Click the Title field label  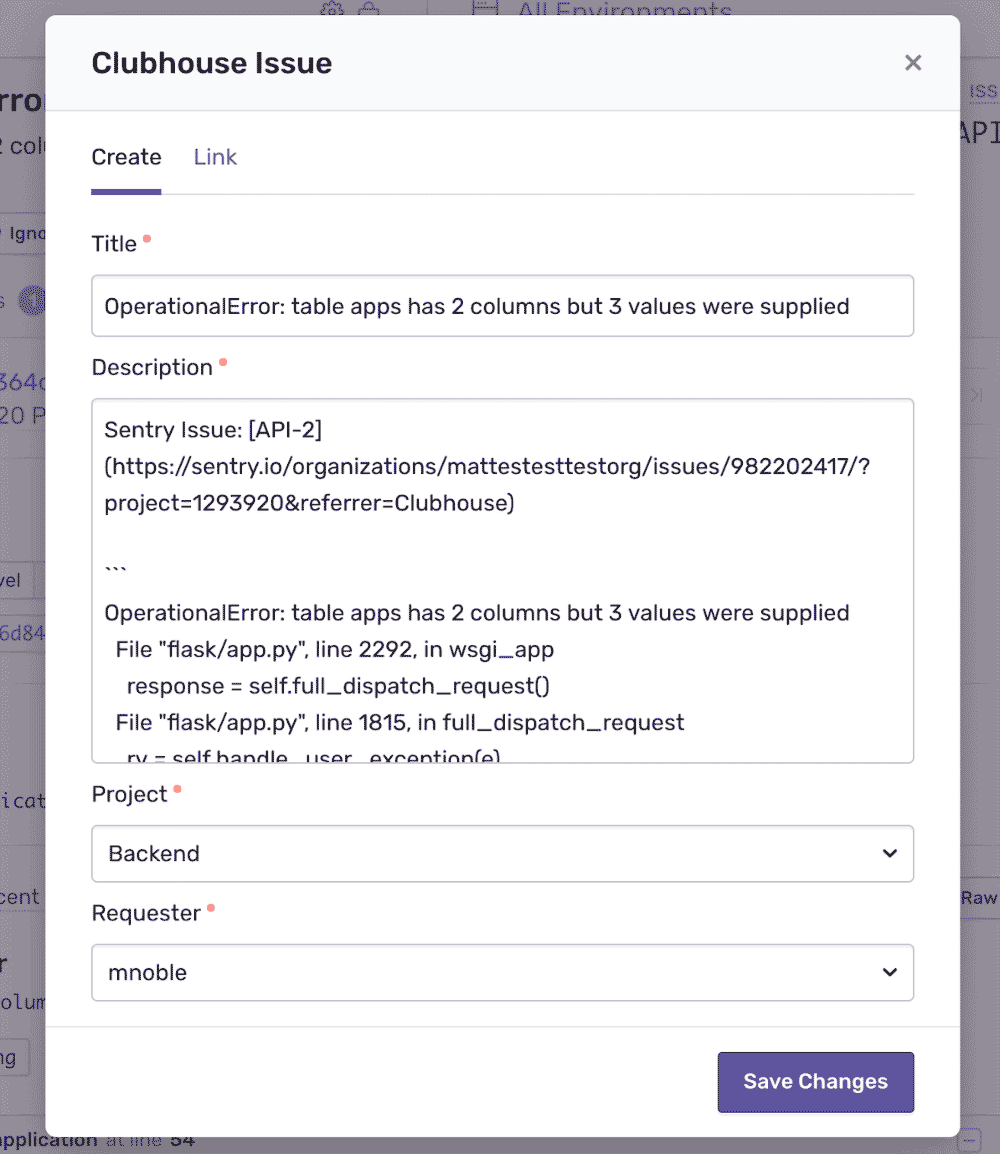(x=114, y=244)
